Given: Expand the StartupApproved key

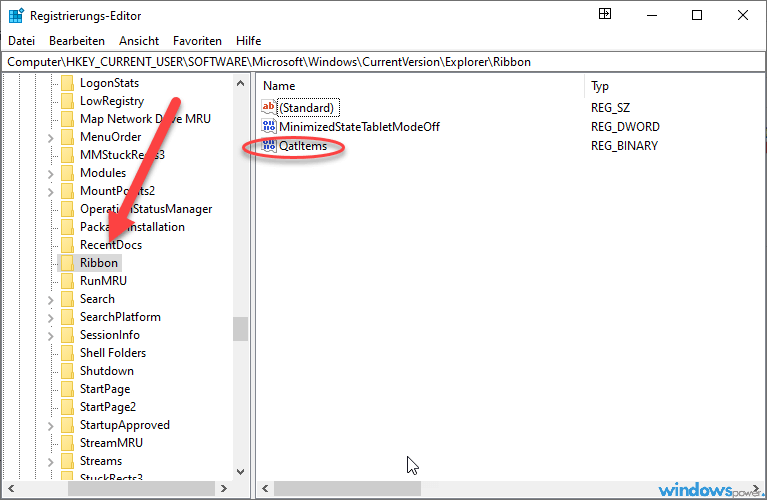Looking at the screenshot, I should tap(50, 426).
